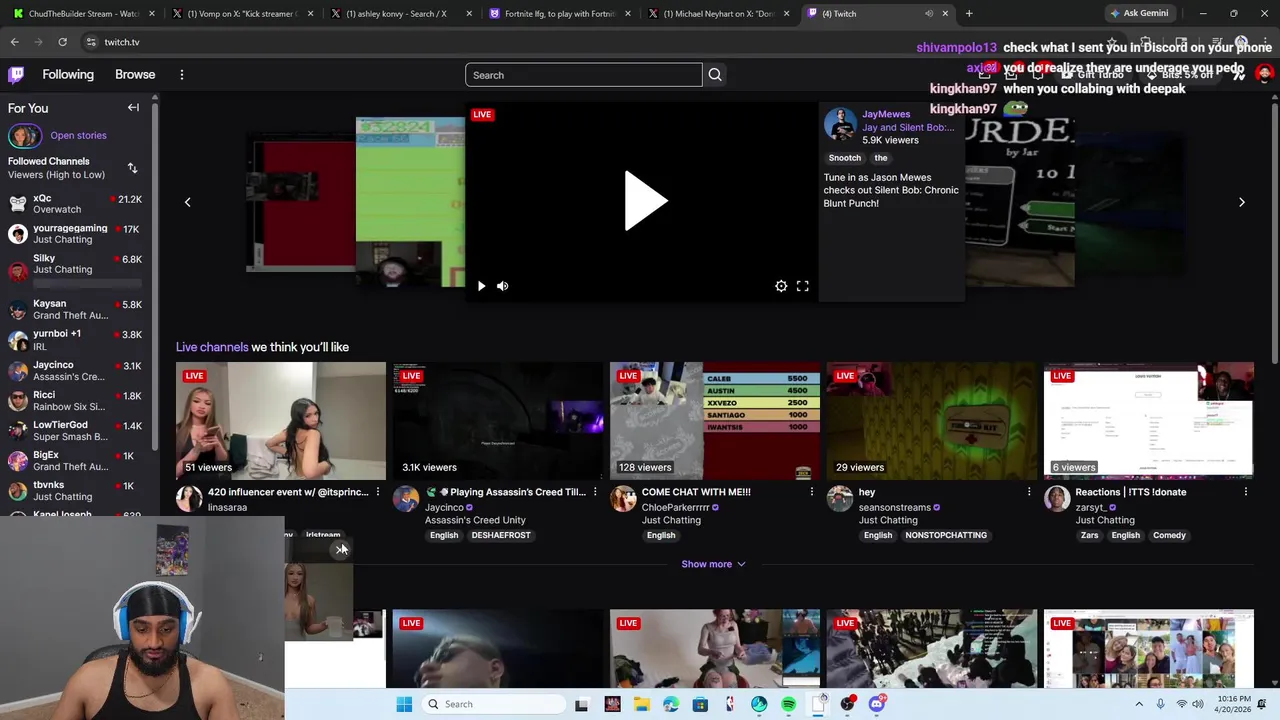Open tbvnks channel in sidebar

pyautogui.click(x=78, y=491)
